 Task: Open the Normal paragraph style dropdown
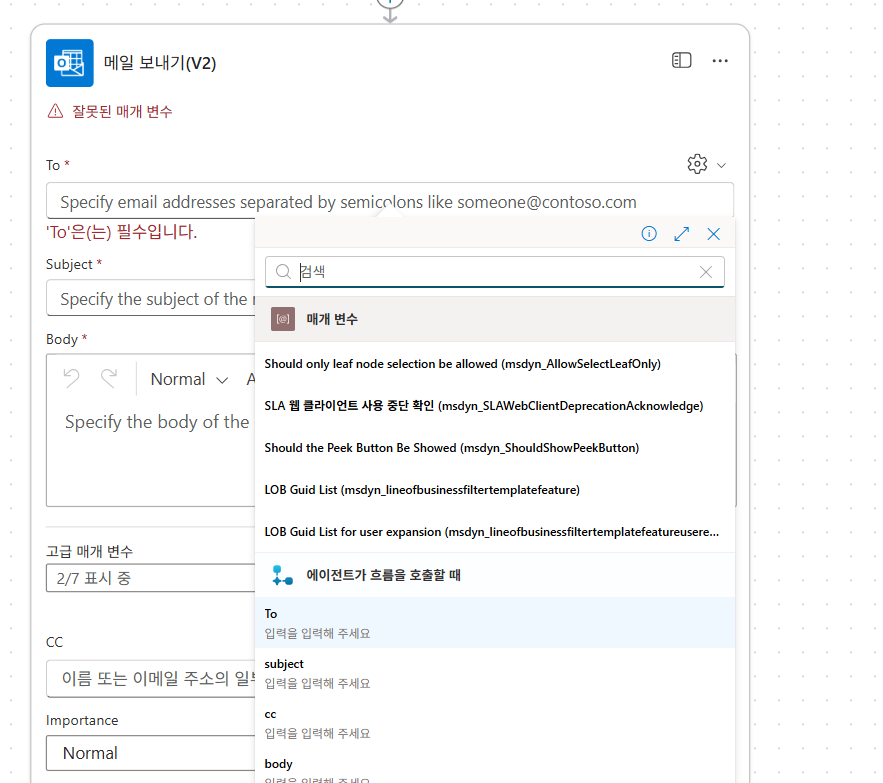tap(189, 379)
